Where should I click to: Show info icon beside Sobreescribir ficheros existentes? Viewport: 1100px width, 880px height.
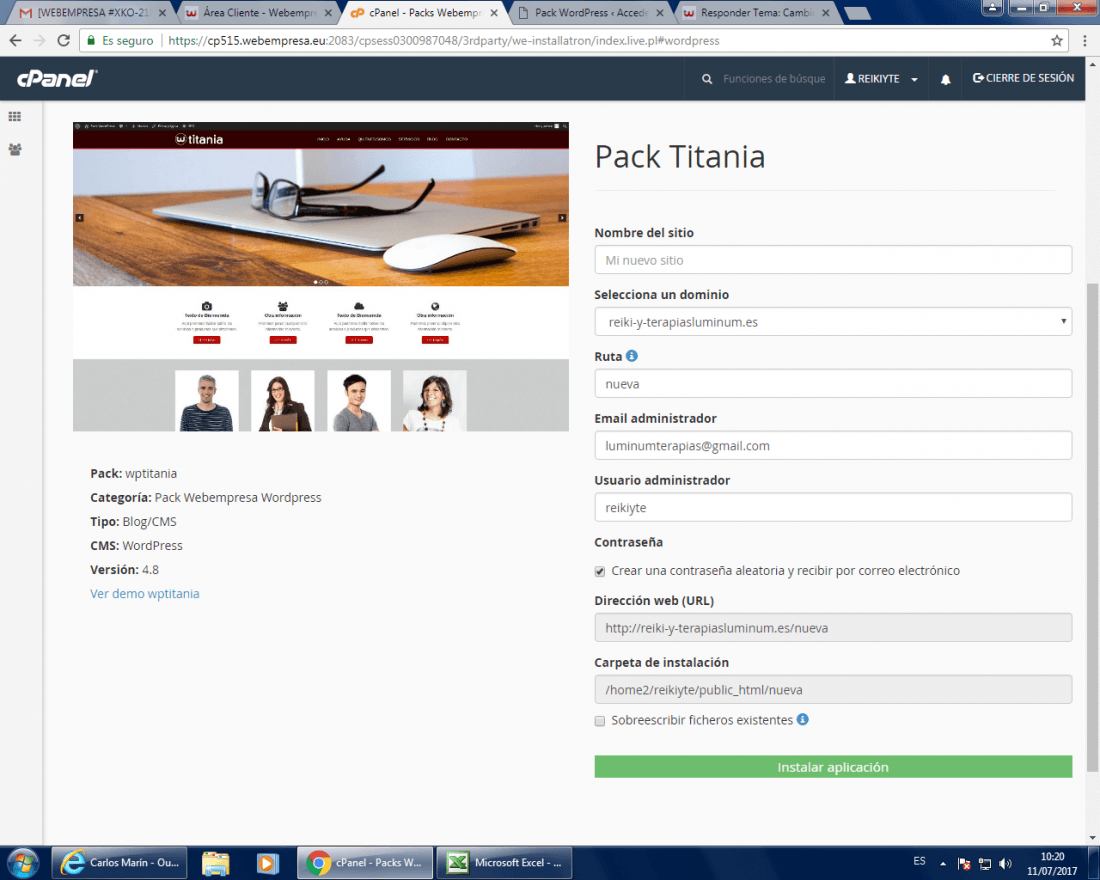[803, 719]
